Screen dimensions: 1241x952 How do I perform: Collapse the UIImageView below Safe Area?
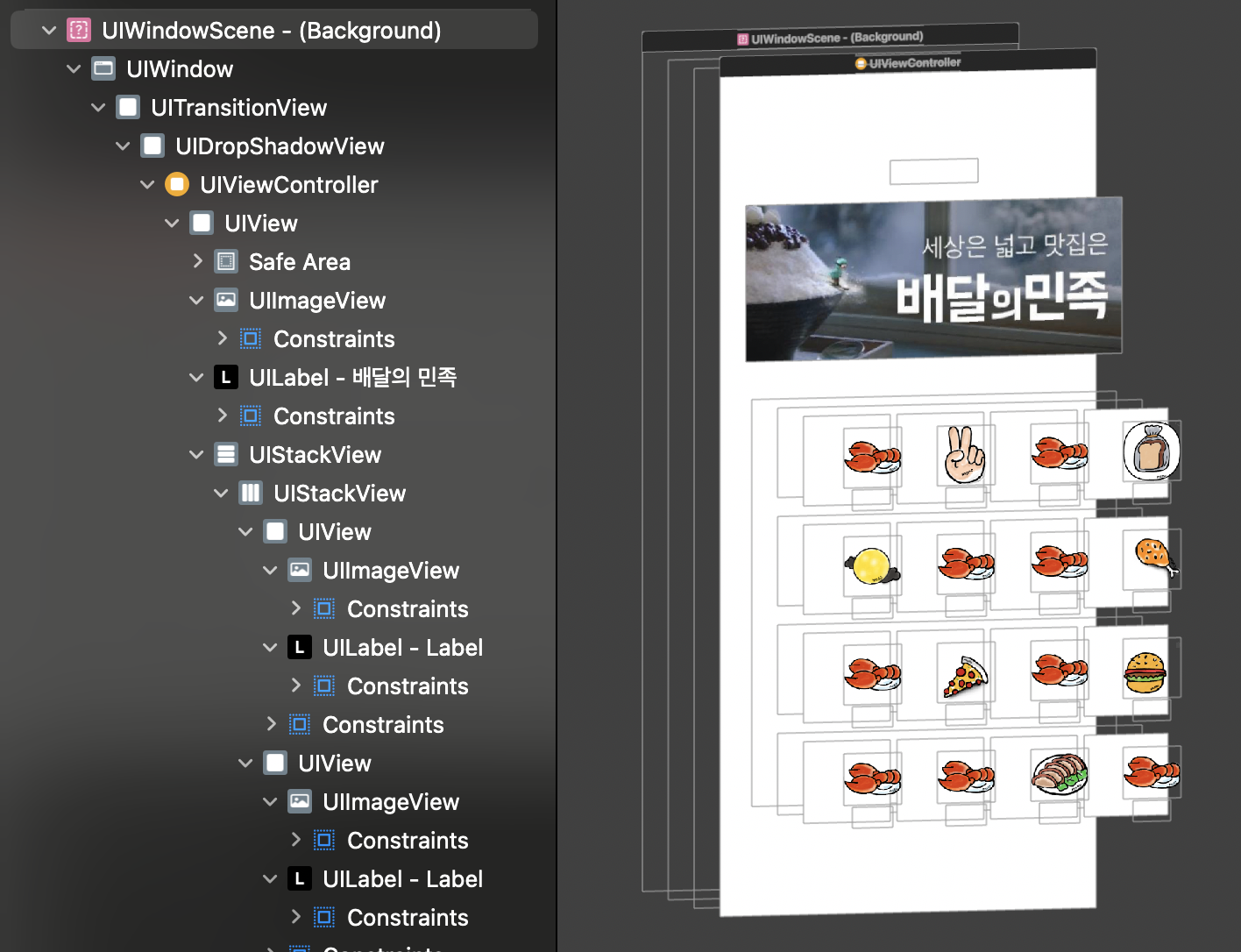(x=196, y=301)
